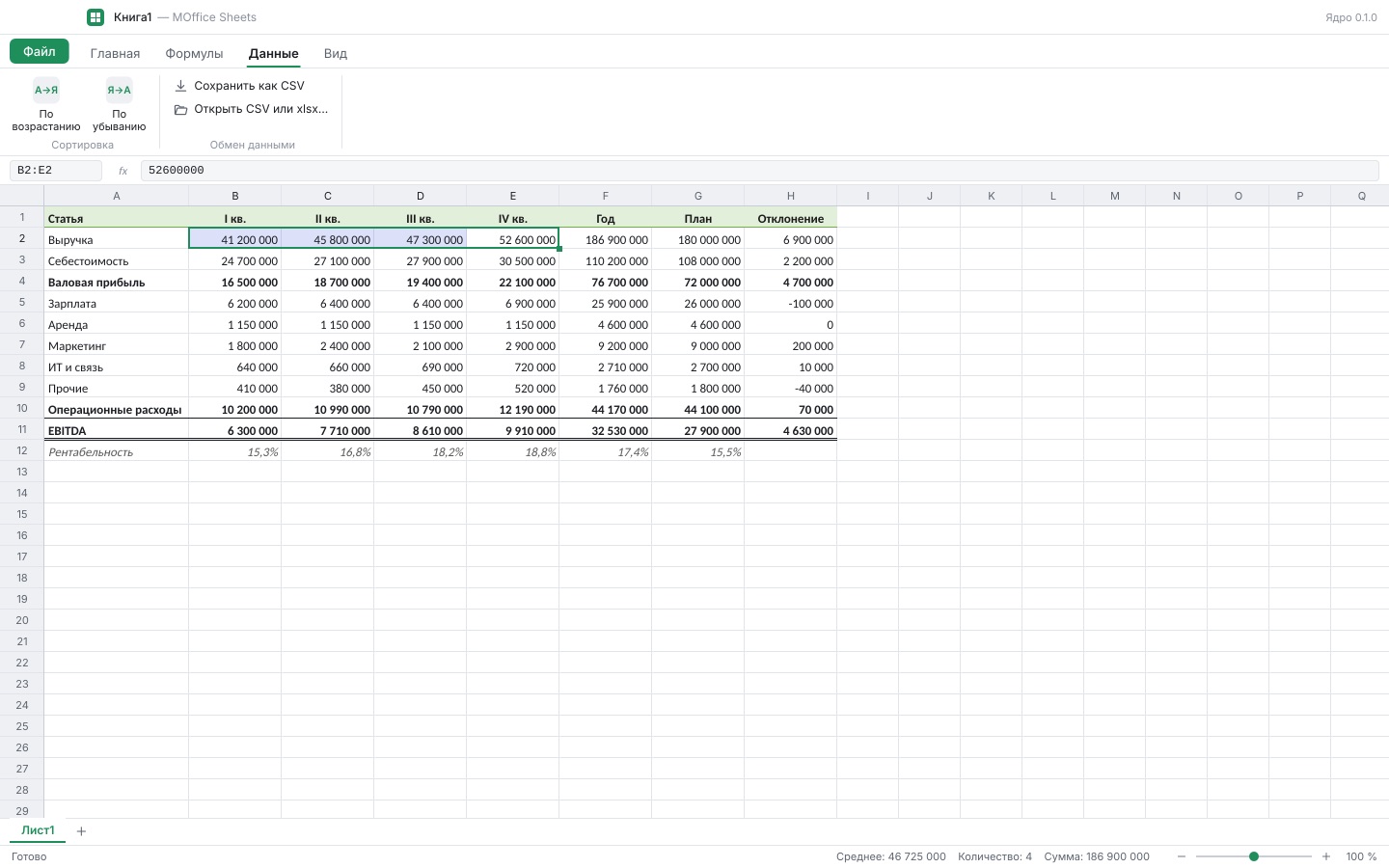Click the MOffice Sheets app icon
Screen dimensions: 1389x868
[x=95, y=17]
